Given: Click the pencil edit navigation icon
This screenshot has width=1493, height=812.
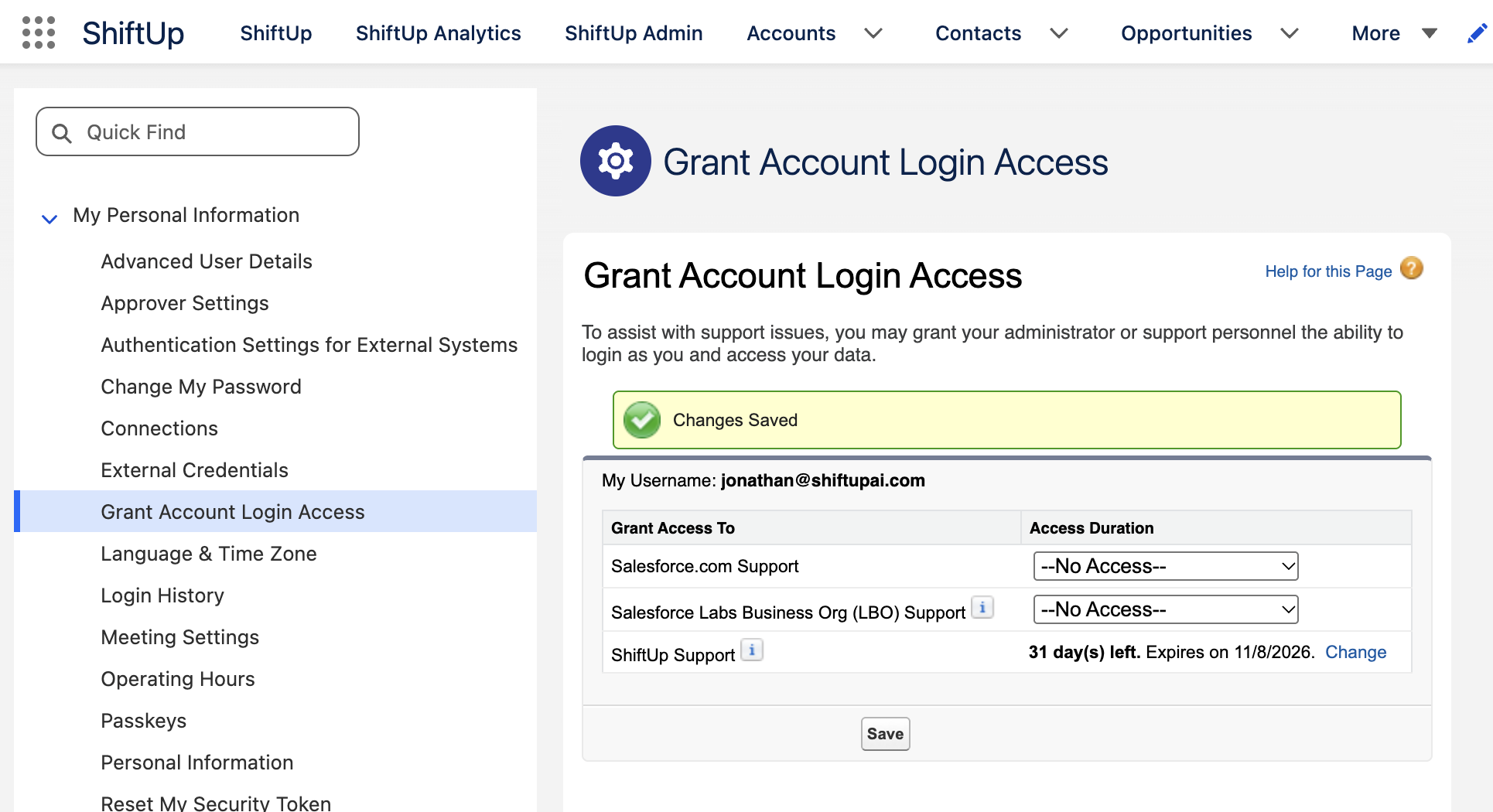Looking at the screenshot, I should pyautogui.click(x=1477, y=33).
